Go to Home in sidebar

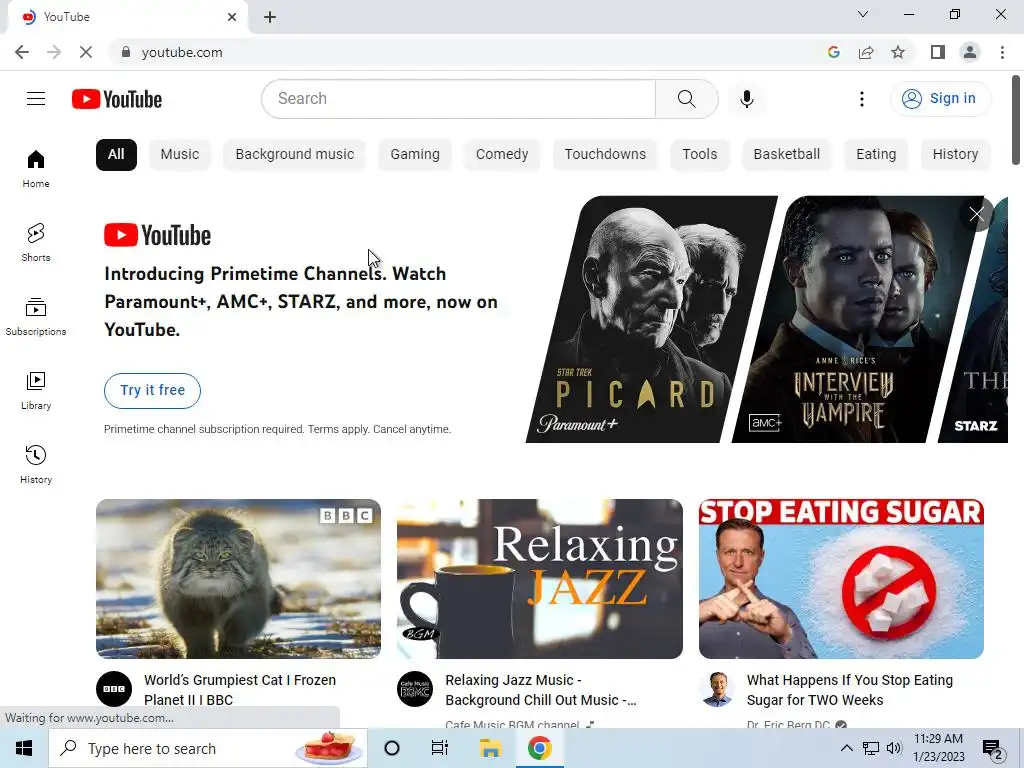coord(36,168)
